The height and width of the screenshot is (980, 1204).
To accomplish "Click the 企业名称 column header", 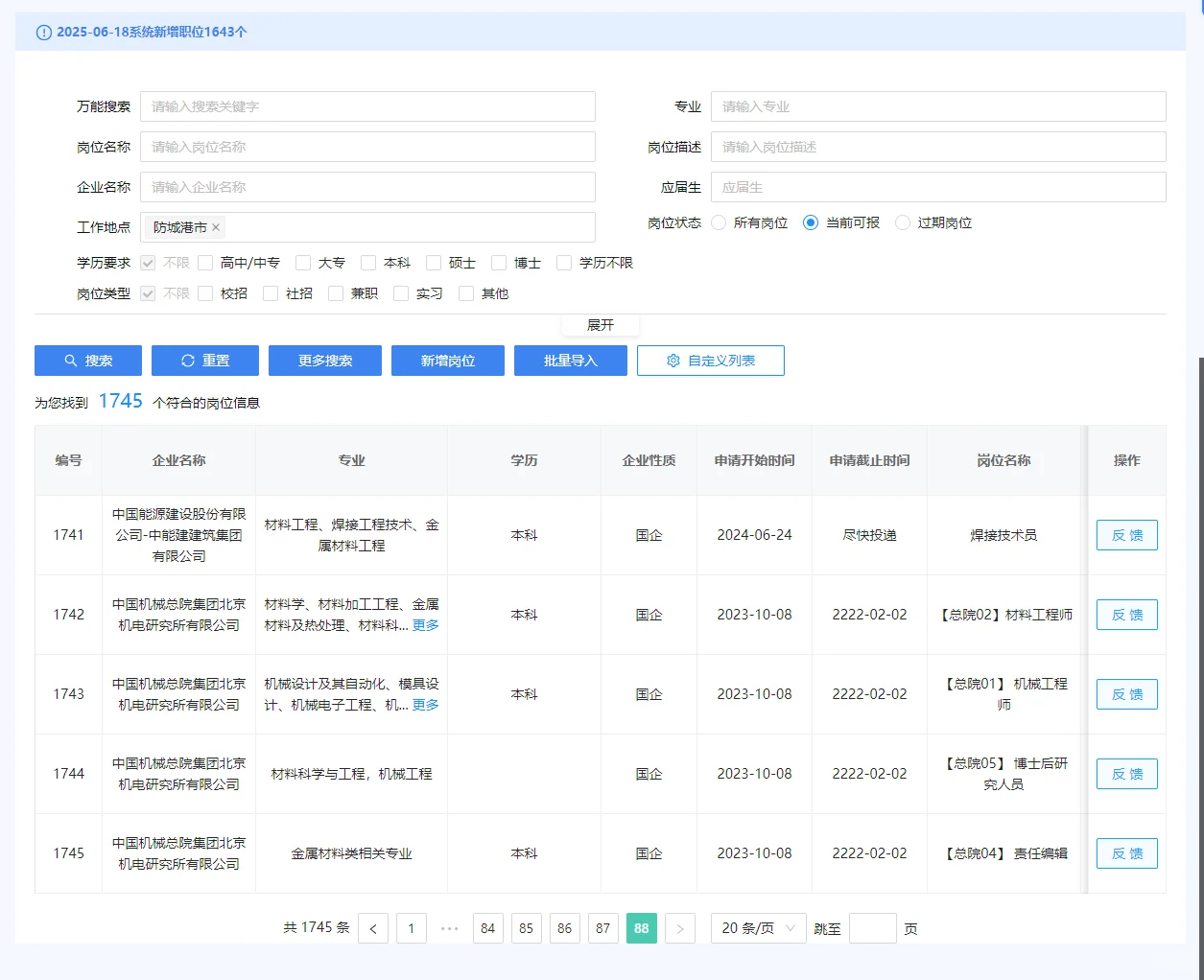I will 179,460.
